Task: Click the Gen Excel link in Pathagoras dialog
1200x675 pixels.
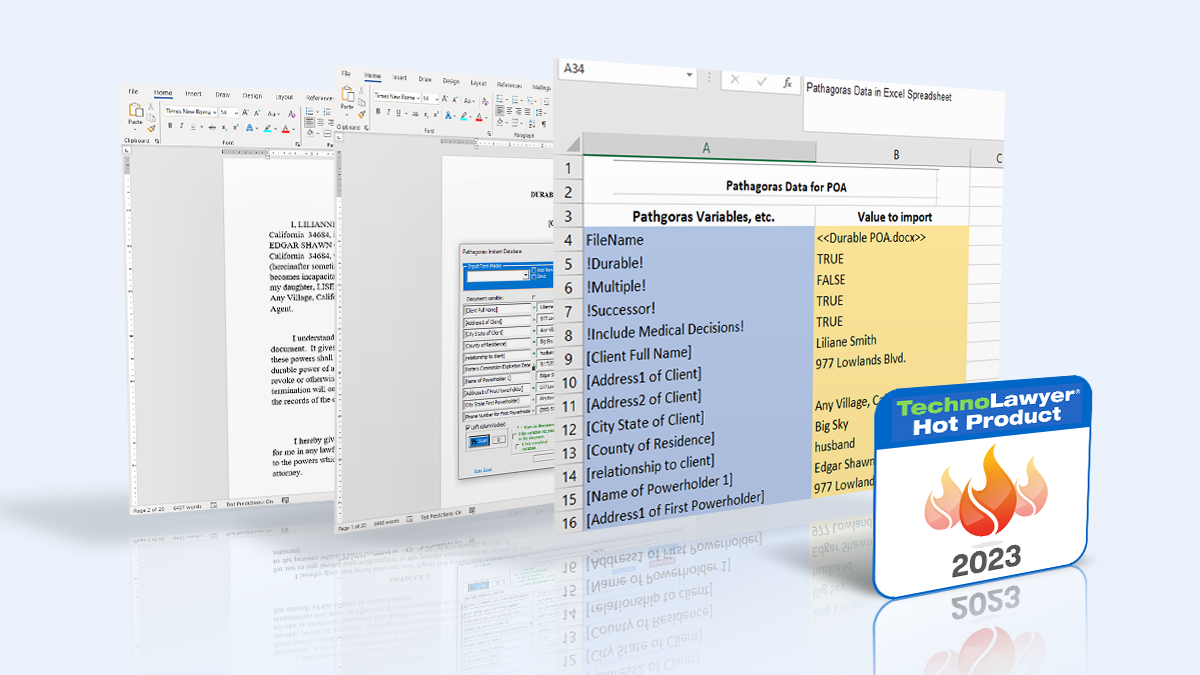Action: [x=483, y=469]
